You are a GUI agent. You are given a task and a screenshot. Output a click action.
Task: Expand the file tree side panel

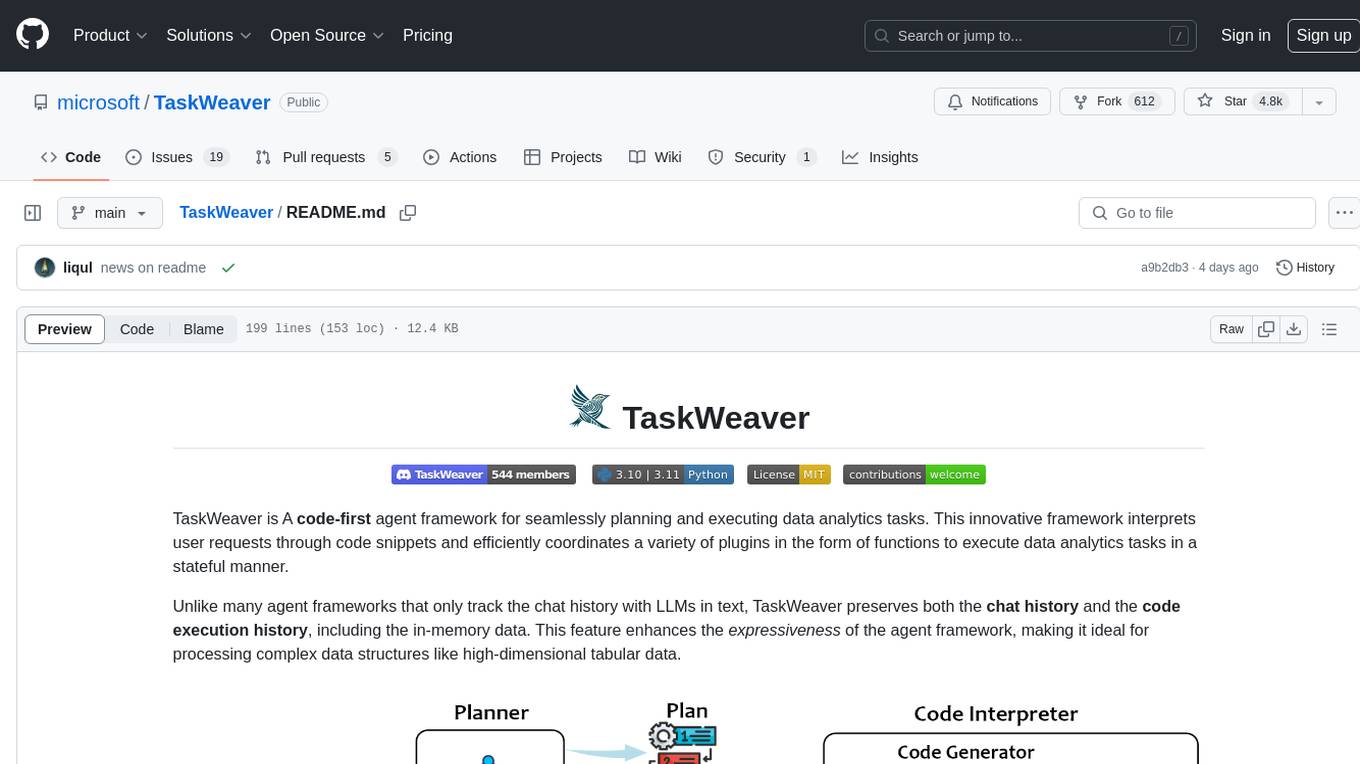tap(33, 213)
